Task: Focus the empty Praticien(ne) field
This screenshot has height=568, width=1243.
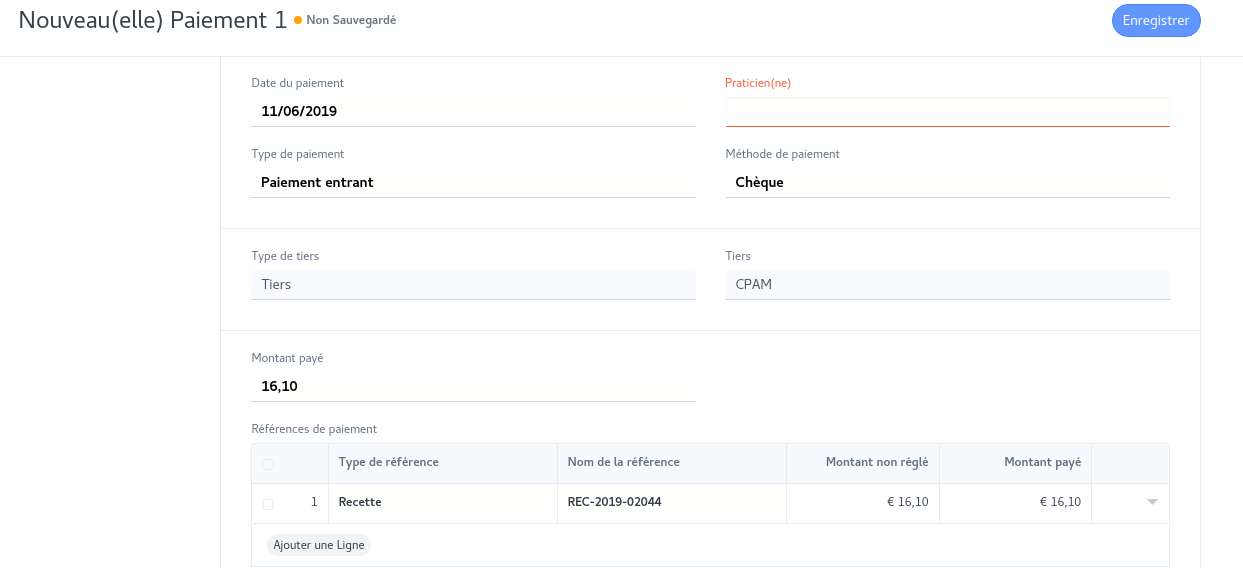Action: (x=946, y=112)
